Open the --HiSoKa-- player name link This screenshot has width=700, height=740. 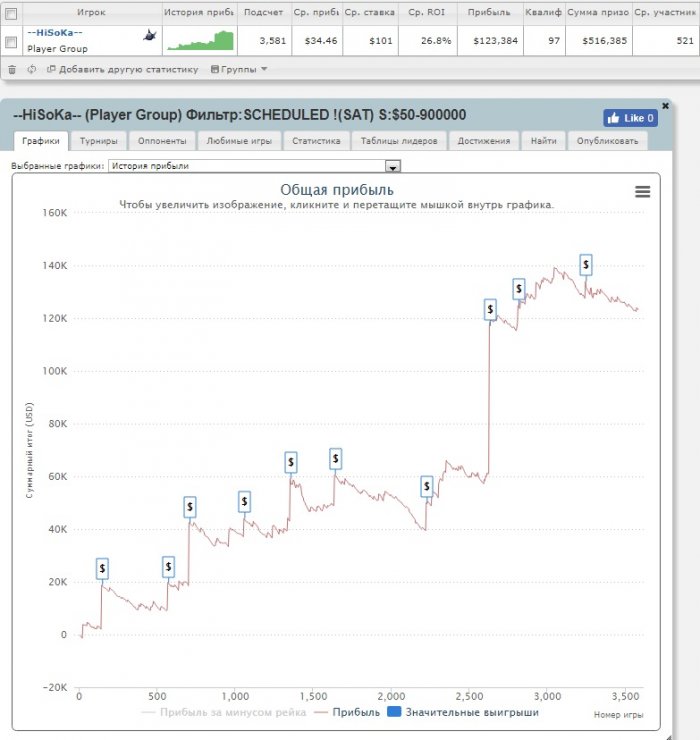55,33
